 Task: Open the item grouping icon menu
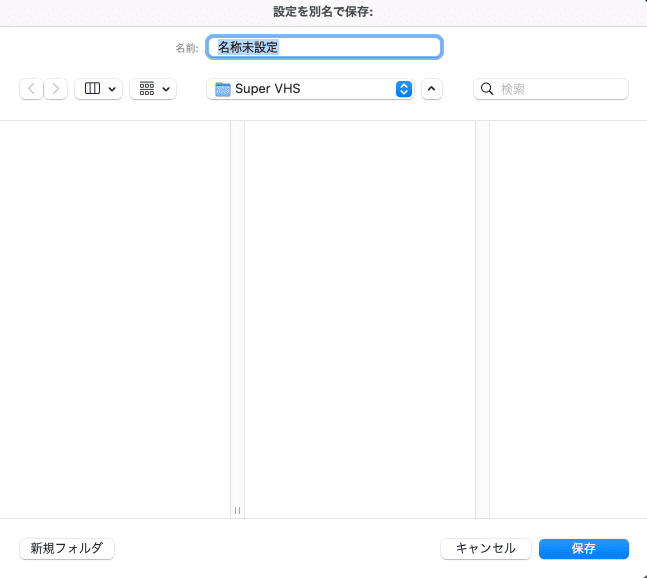pyautogui.click(x=147, y=88)
